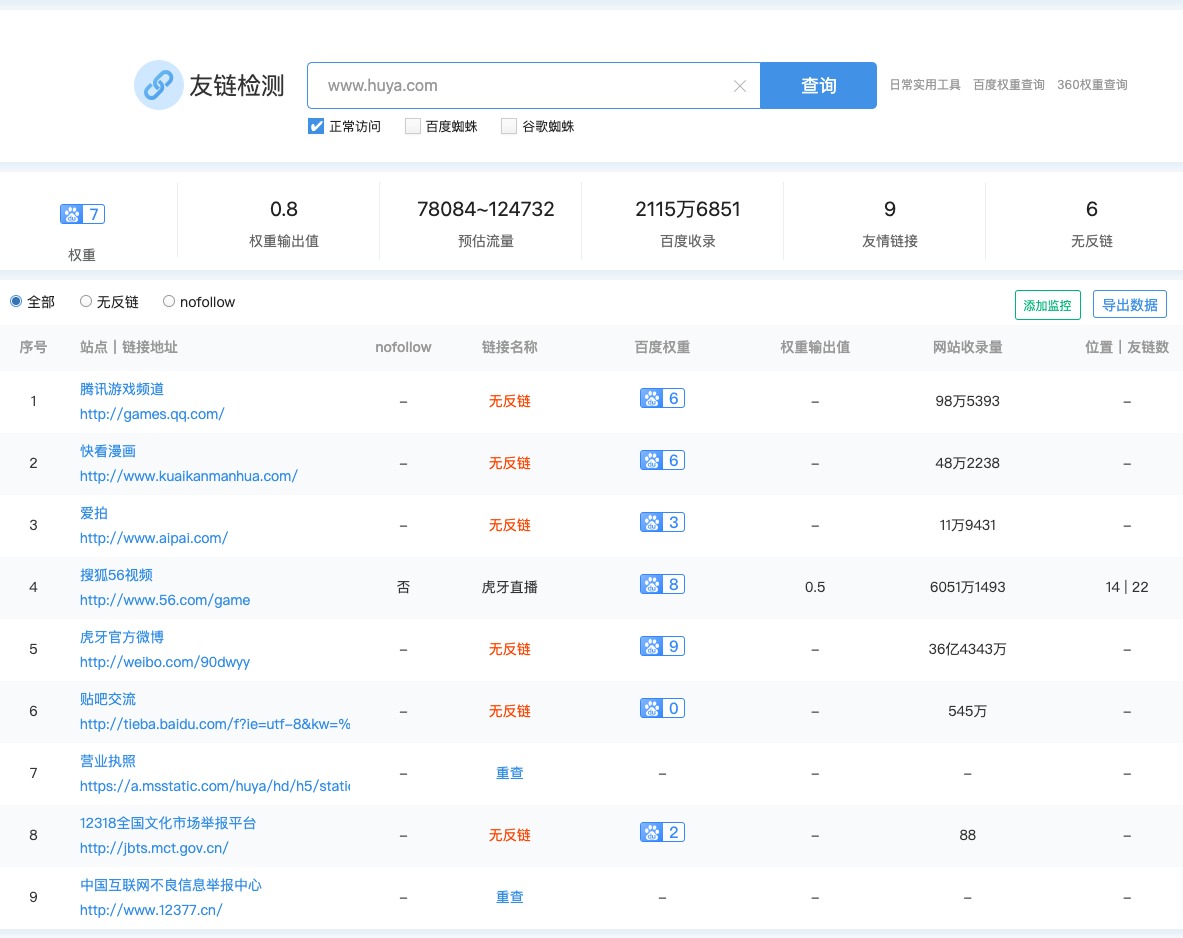Click the paw weight badge showing 7
The height and width of the screenshot is (938, 1183).
point(82,213)
